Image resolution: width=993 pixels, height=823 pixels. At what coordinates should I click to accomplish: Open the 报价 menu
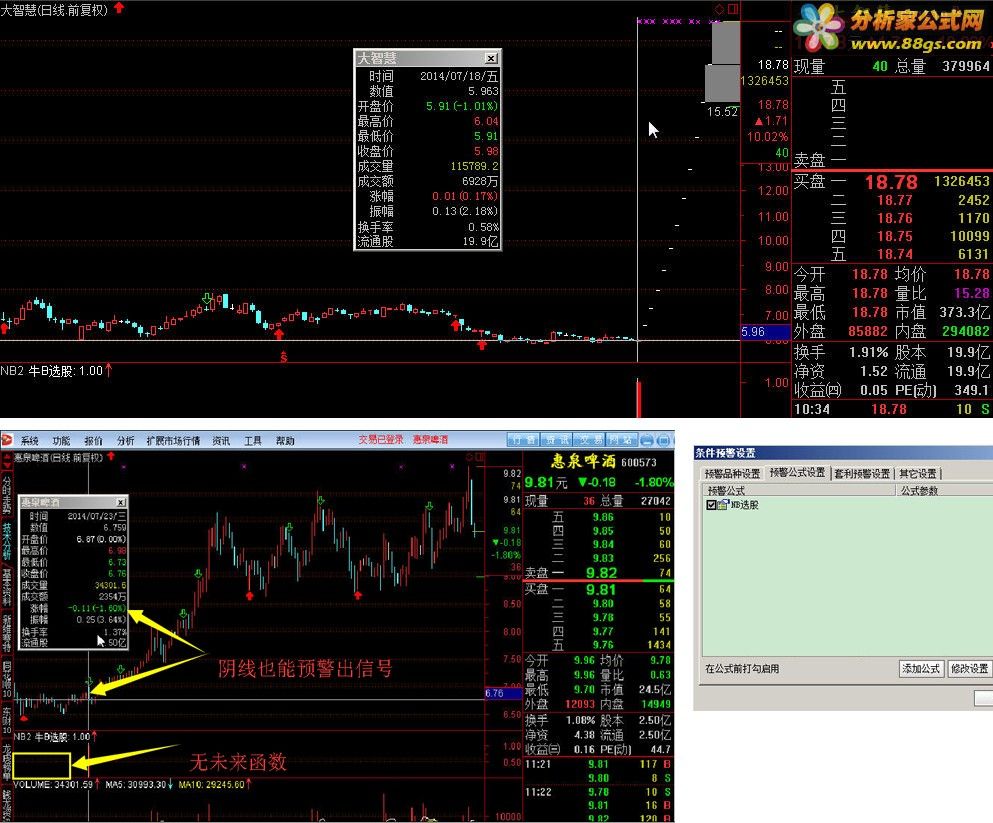[x=93, y=441]
